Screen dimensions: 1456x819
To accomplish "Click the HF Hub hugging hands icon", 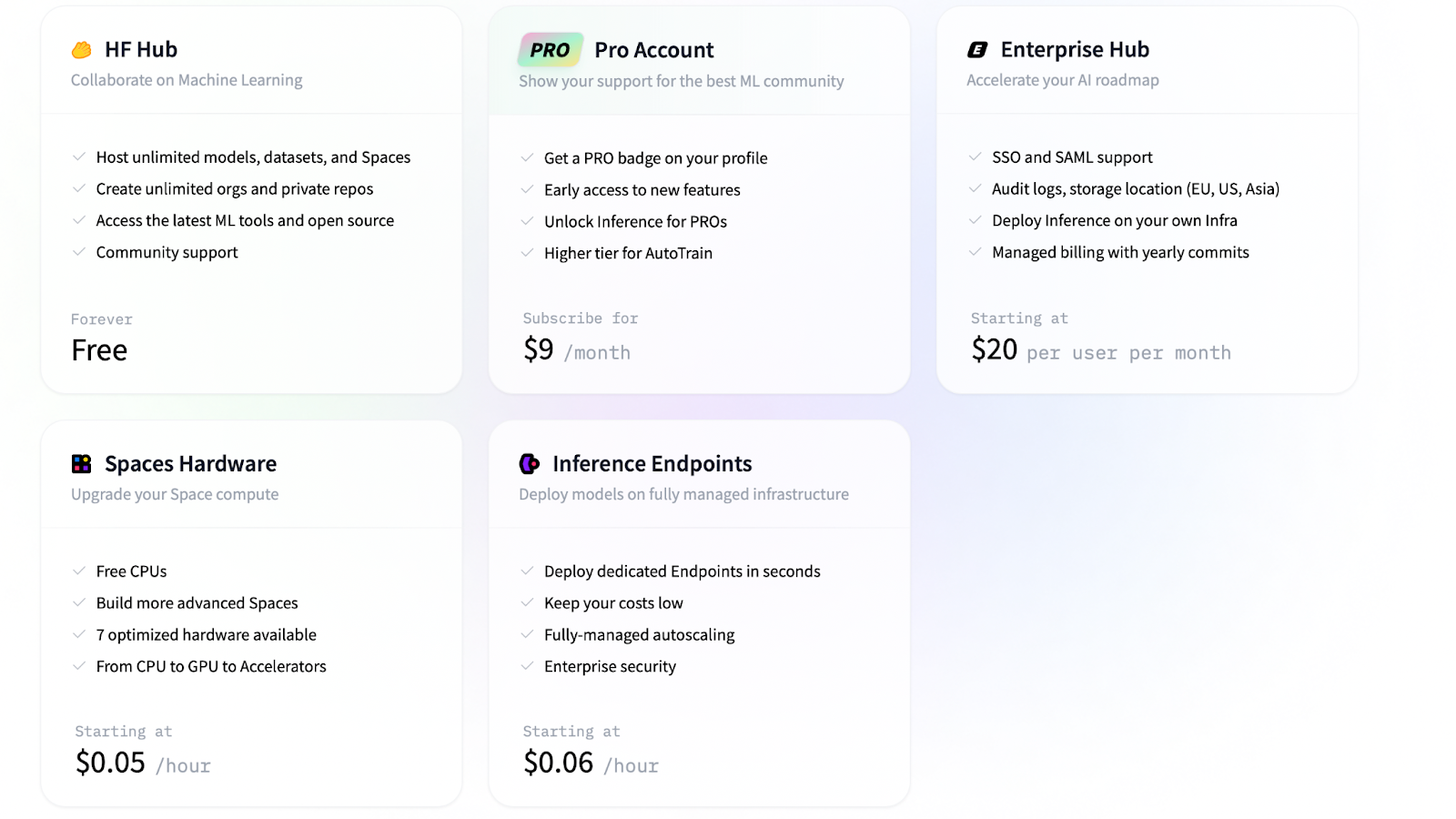I will [82, 50].
